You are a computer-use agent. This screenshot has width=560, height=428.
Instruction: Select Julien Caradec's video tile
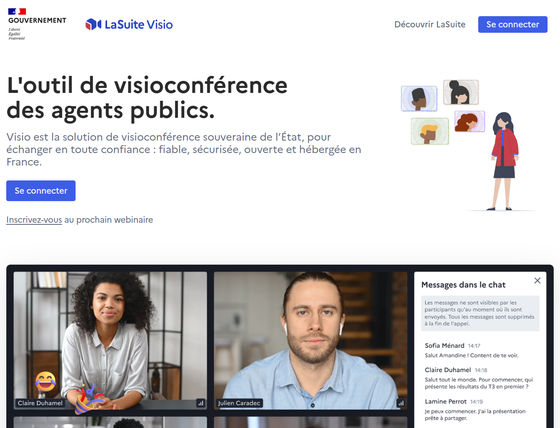pos(310,340)
